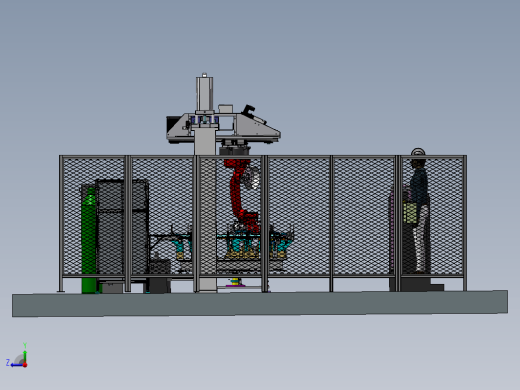Select the vertical cylinder atop the gantry column

[x=204, y=93]
